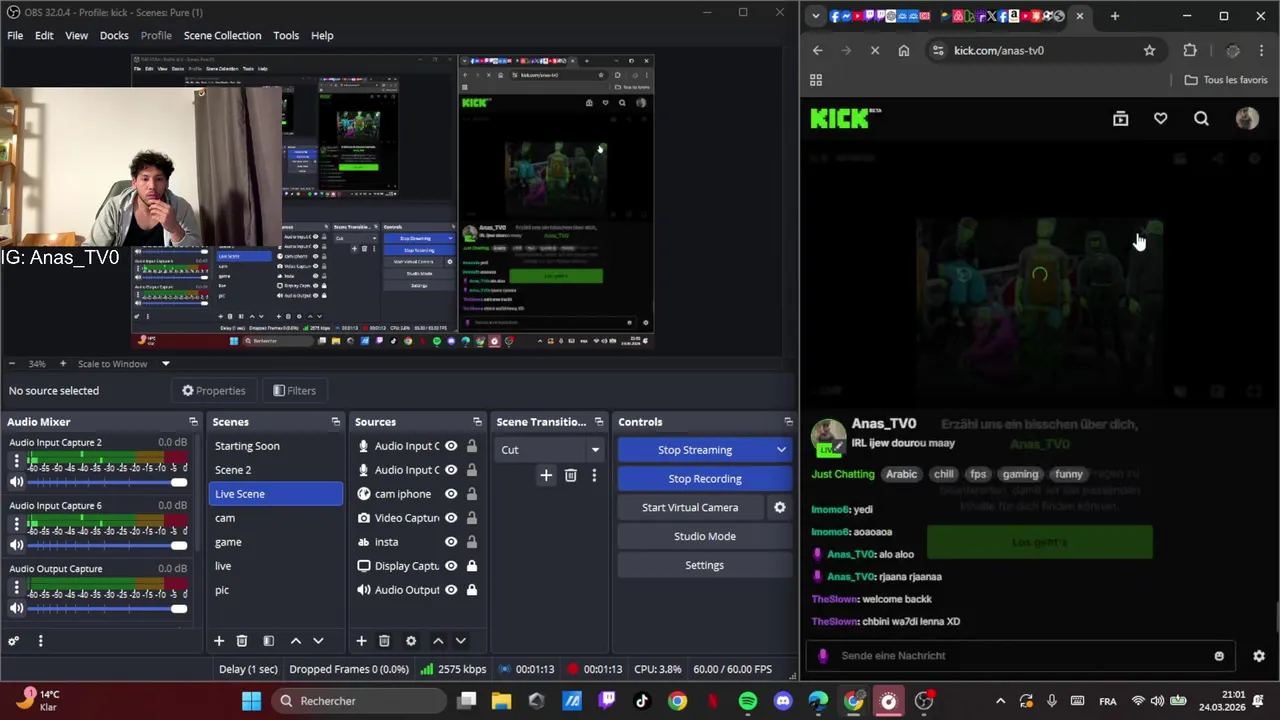The image size is (1280, 720).
Task: Open transition properties three-dot menu
Action: (x=594, y=476)
